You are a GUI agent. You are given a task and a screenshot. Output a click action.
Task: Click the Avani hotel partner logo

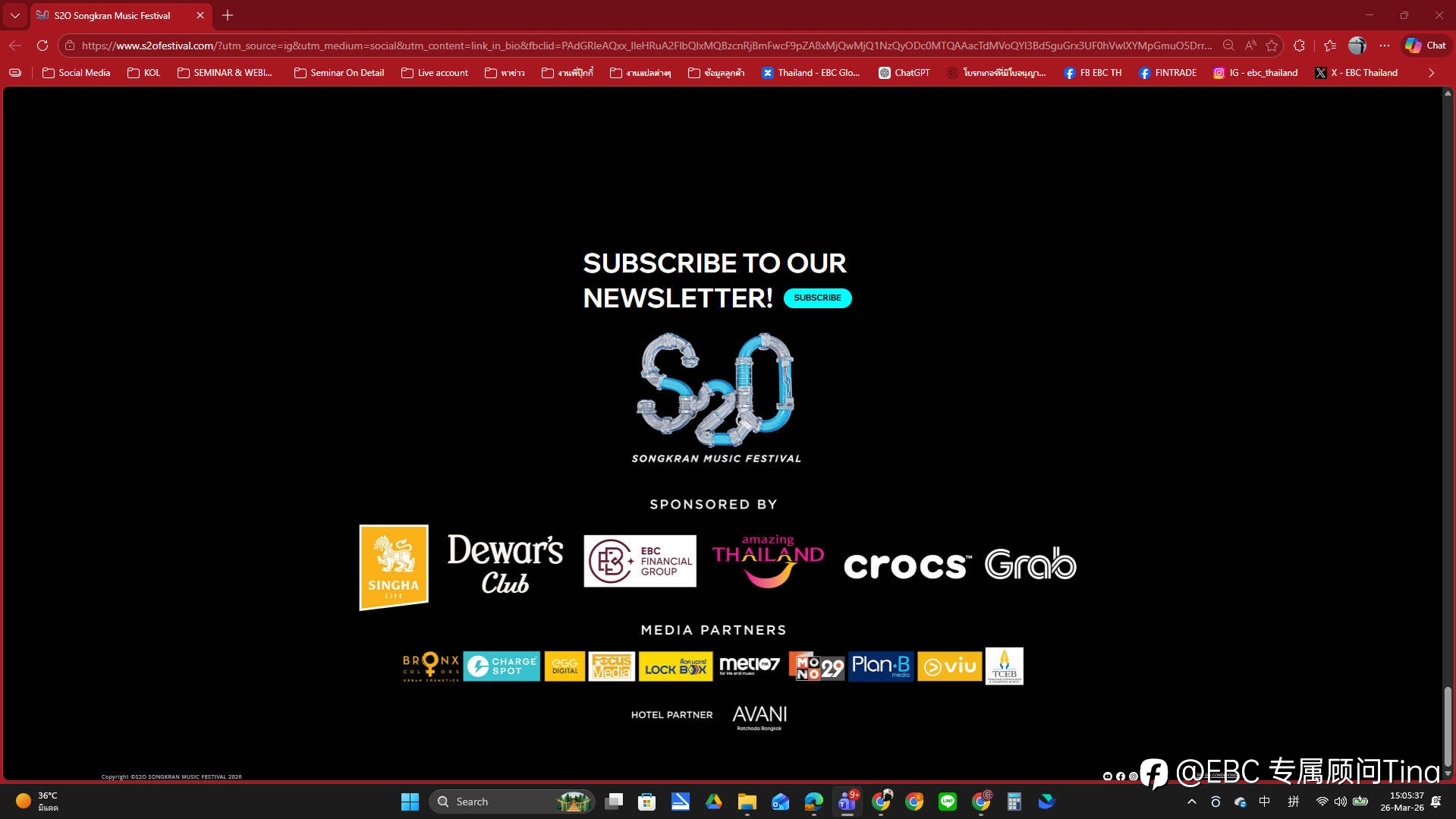click(759, 717)
